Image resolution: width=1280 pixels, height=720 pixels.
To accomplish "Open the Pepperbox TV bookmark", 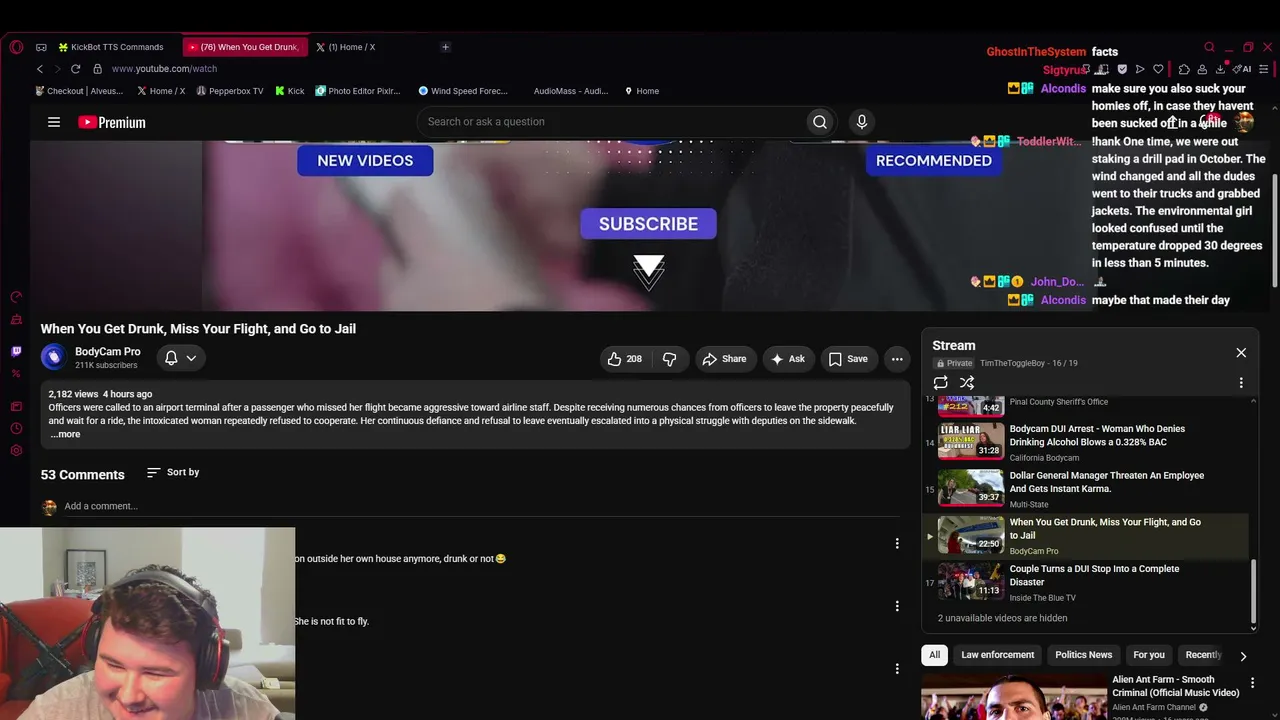I will point(230,91).
